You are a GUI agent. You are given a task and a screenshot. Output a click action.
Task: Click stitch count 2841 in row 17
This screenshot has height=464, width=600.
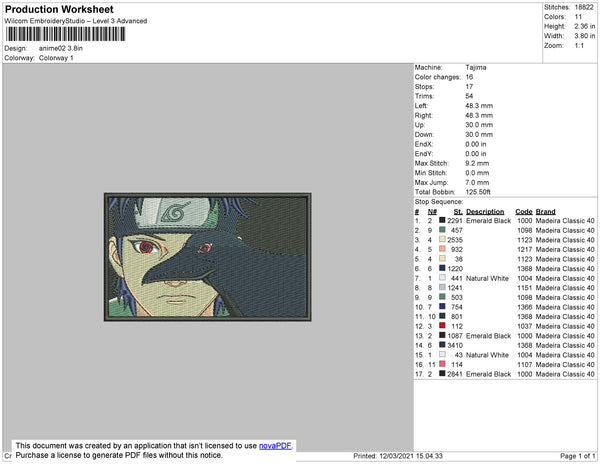[x=455, y=374]
